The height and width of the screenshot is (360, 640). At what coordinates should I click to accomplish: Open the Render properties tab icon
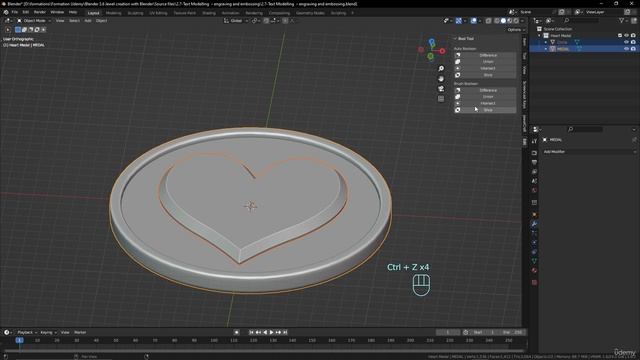point(534,153)
